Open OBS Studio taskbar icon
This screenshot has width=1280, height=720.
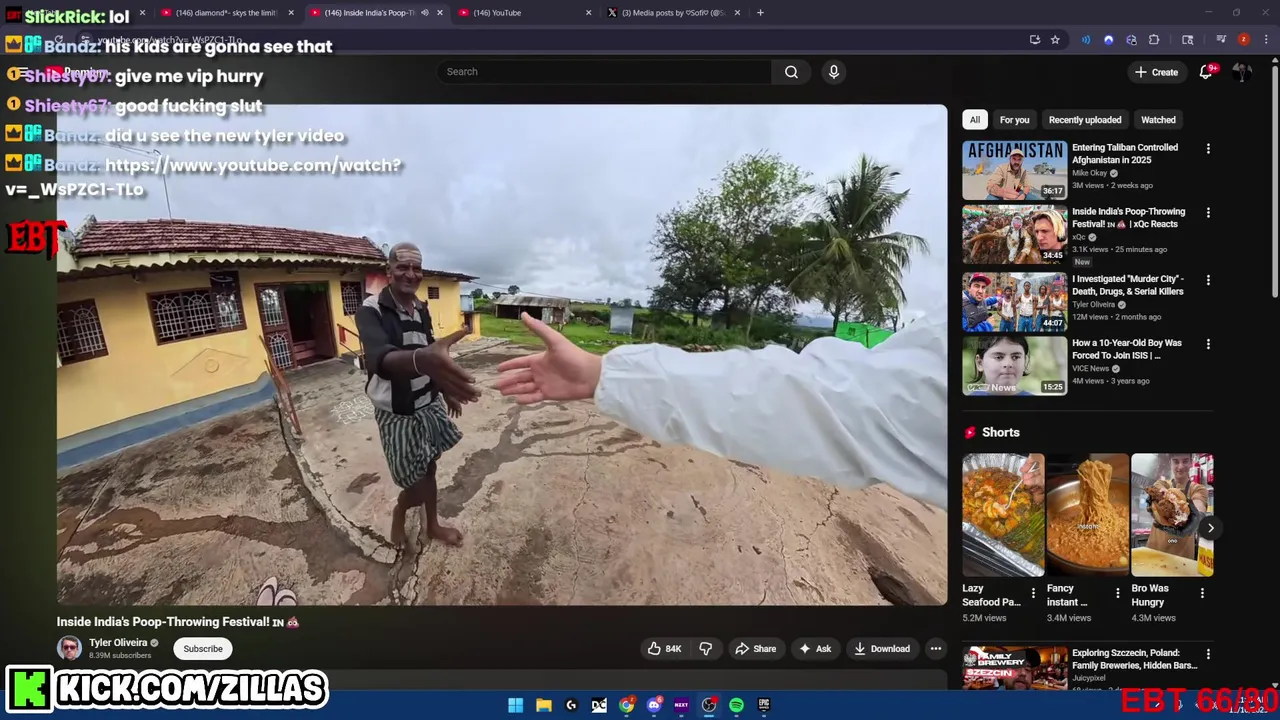[709, 705]
